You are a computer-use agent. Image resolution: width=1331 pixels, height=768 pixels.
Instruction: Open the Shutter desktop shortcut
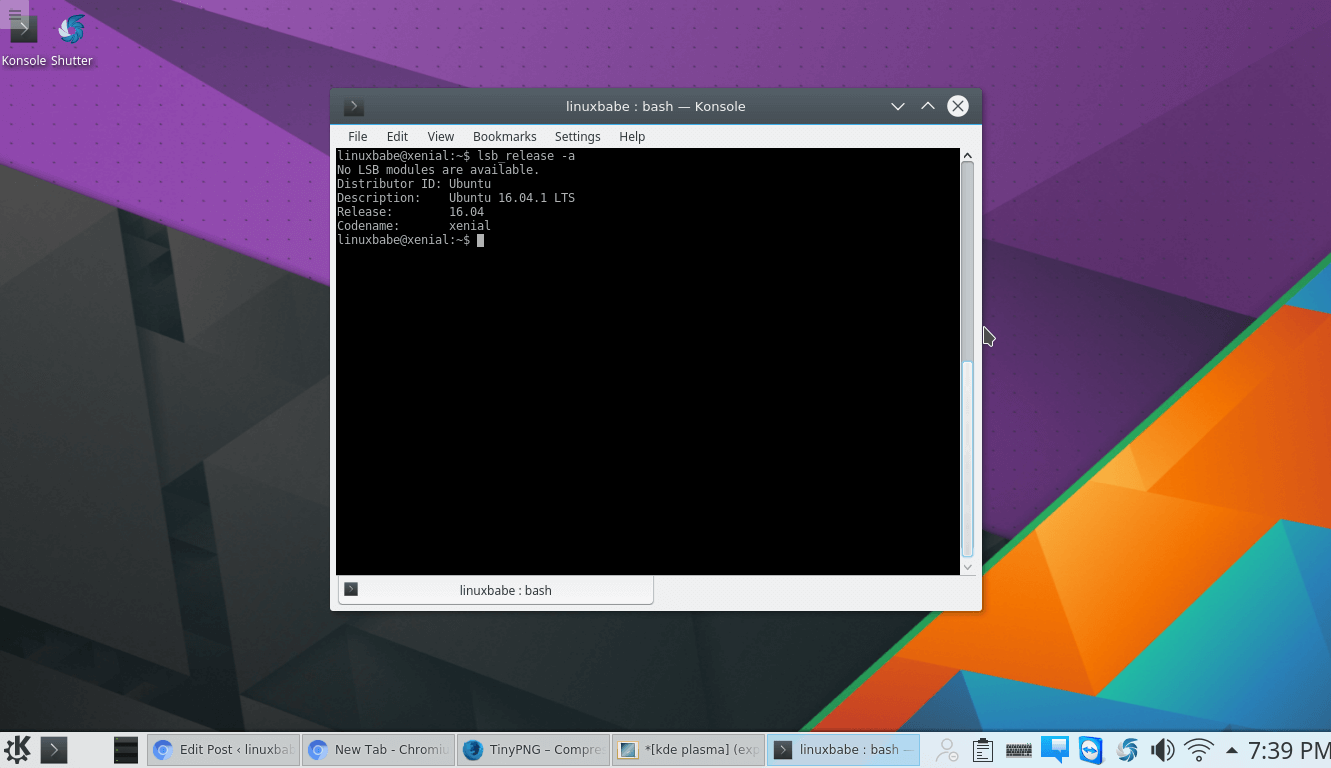point(72,31)
